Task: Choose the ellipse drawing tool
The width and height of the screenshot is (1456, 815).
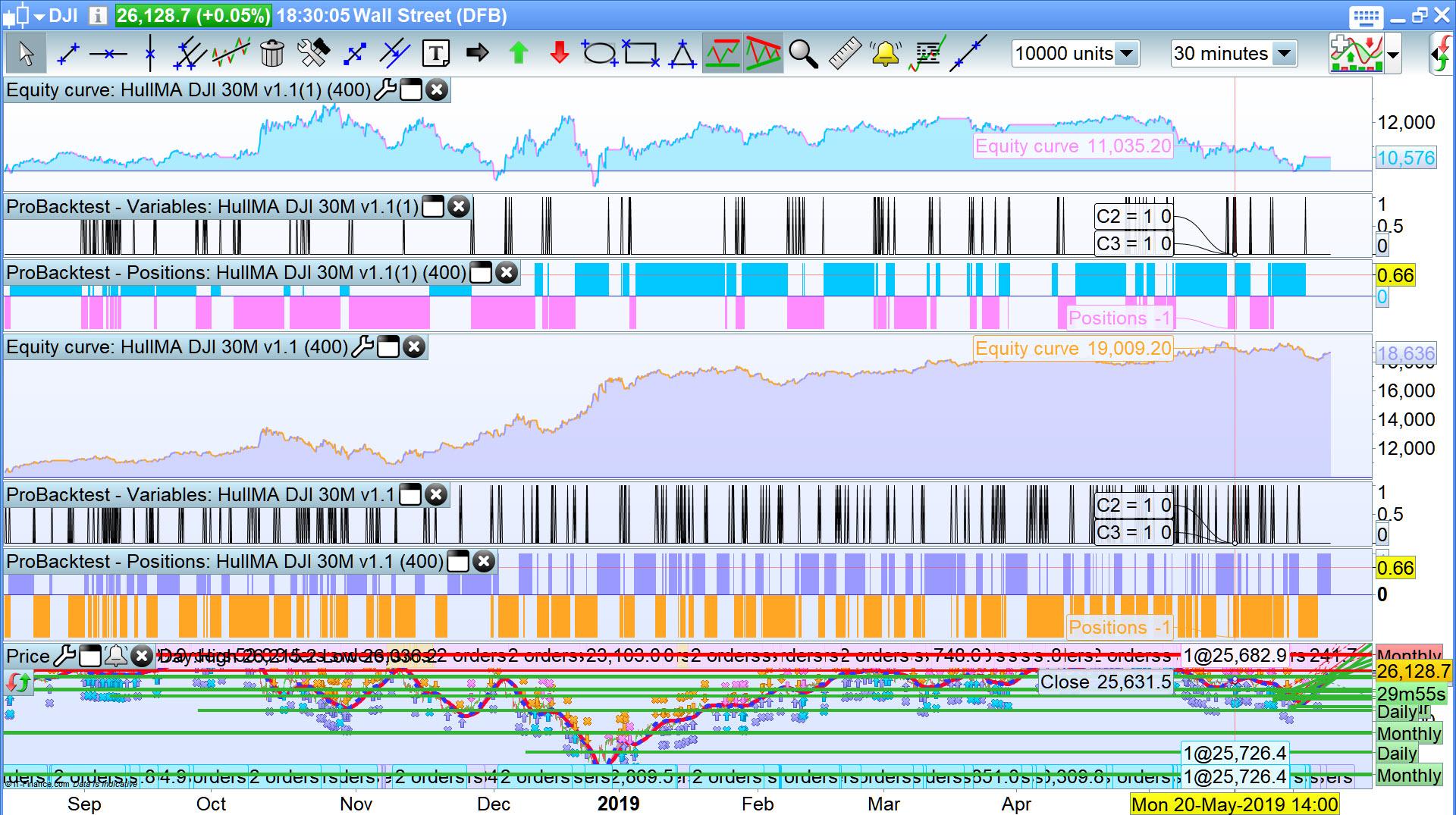Action: point(599,54)
